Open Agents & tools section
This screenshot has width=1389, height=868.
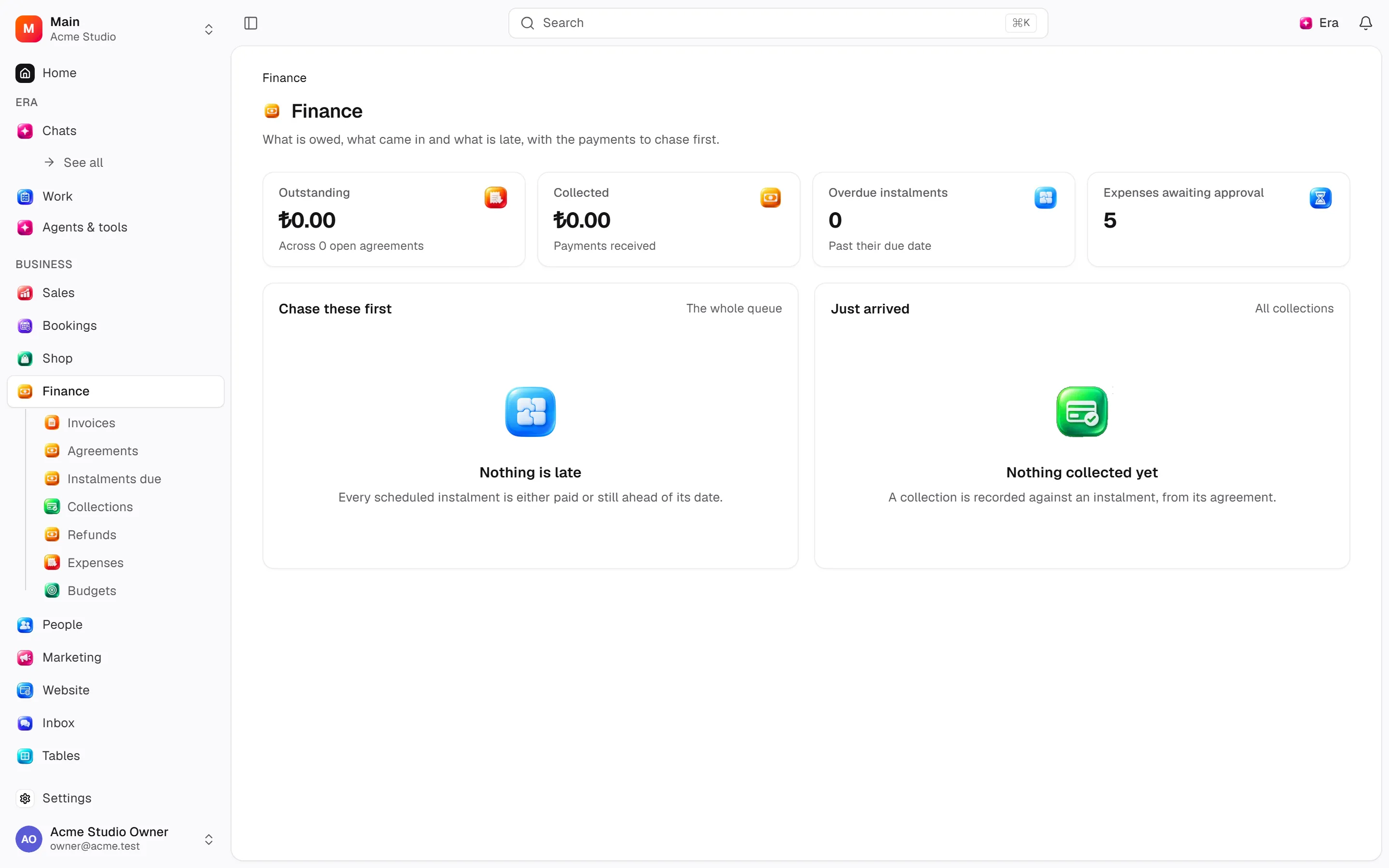[x=115, y=227]
